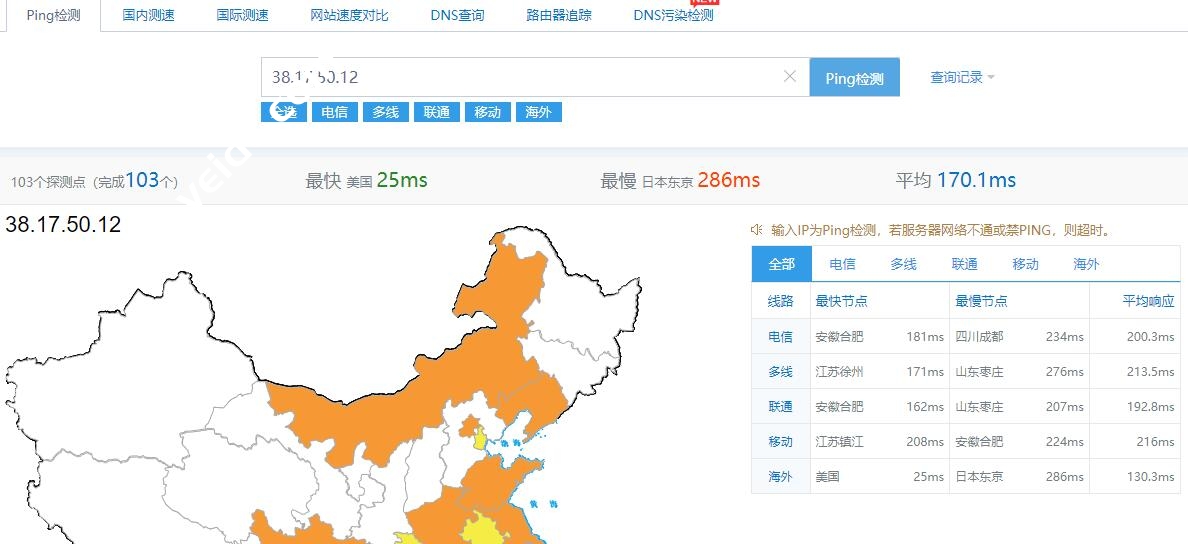Image resolution: width=1188 pixels, height=544 pixels.
Task: Open DNS查询 tab
Action: point(457,15)
